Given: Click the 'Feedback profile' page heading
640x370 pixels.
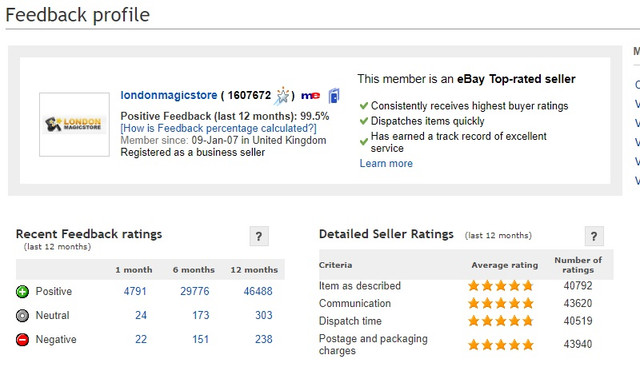Looking at the screenshot, I should pyautogui.click(x=78, y=15).
